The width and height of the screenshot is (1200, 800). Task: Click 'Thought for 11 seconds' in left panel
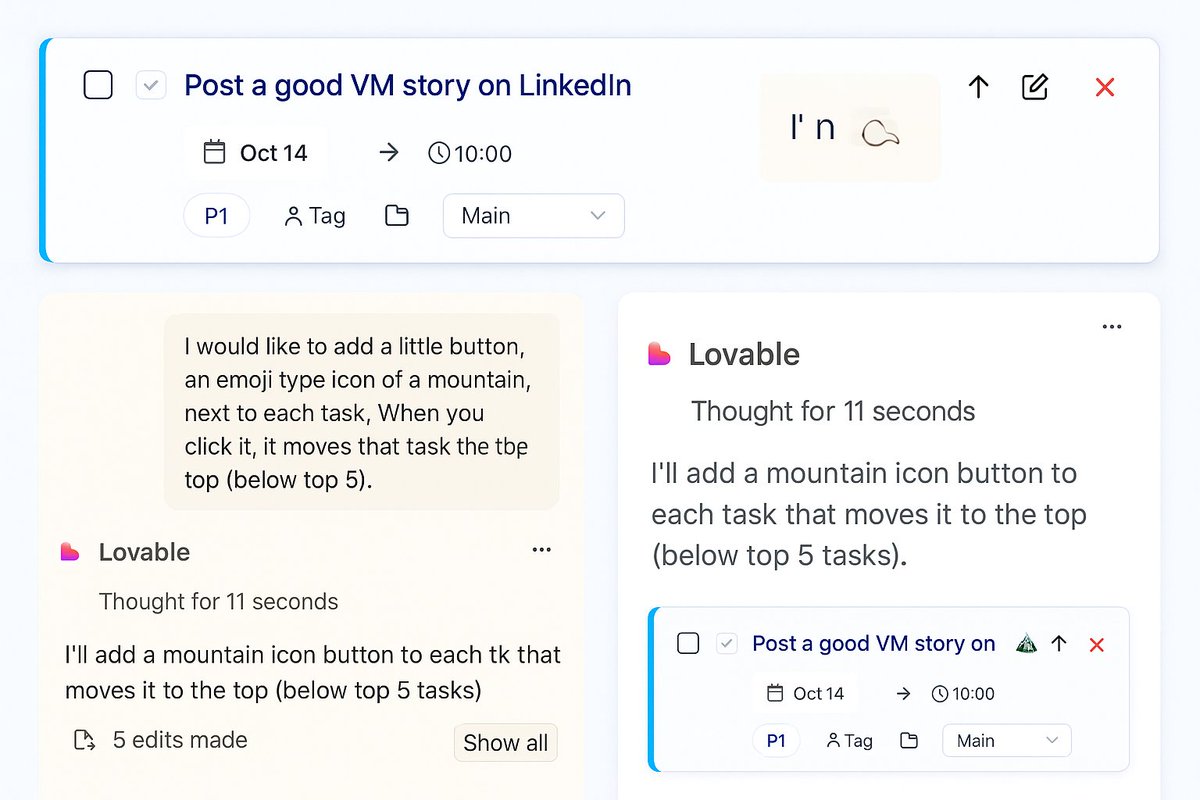[218, 602]
